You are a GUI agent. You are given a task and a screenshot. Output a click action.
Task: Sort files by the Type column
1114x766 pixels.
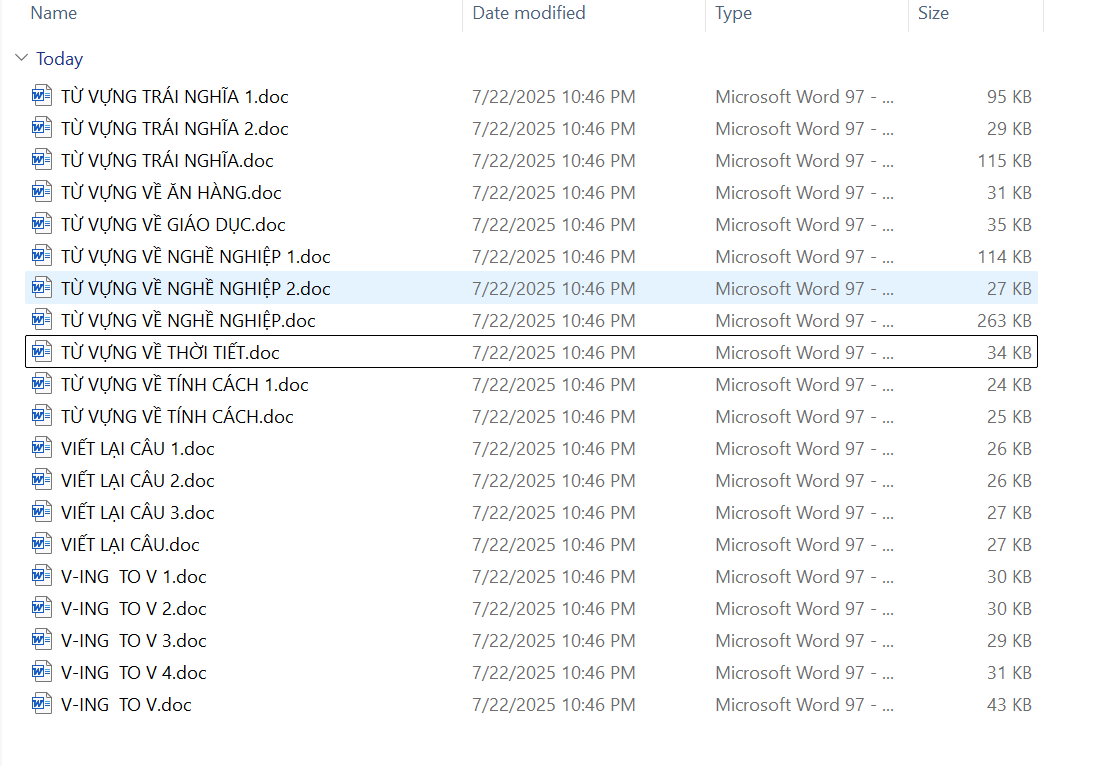734,13
